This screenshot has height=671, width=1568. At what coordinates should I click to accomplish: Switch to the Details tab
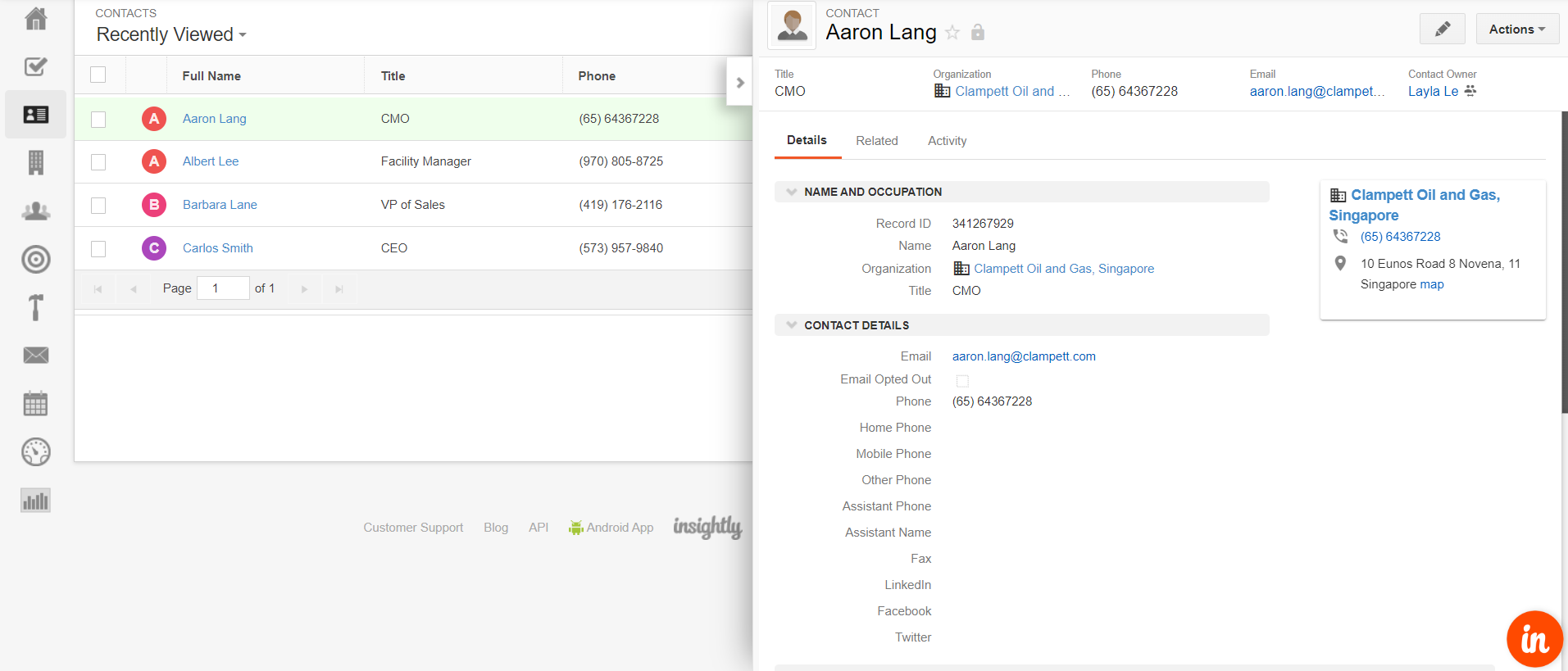[x=807, y=140]
